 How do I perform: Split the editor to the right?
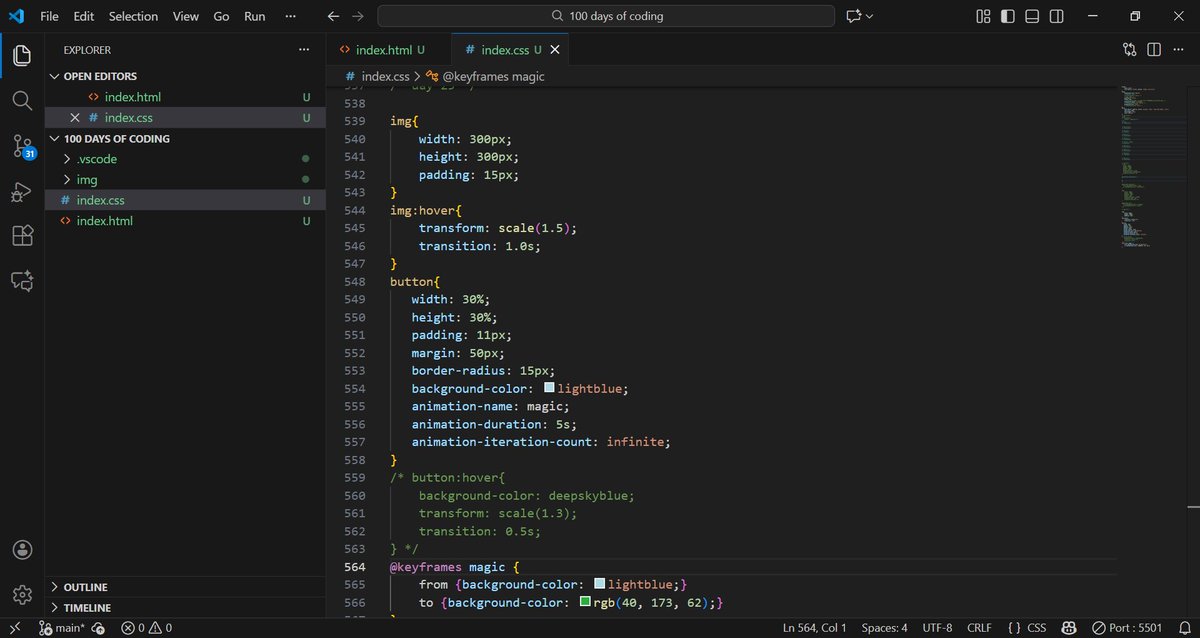point(1153,49)
